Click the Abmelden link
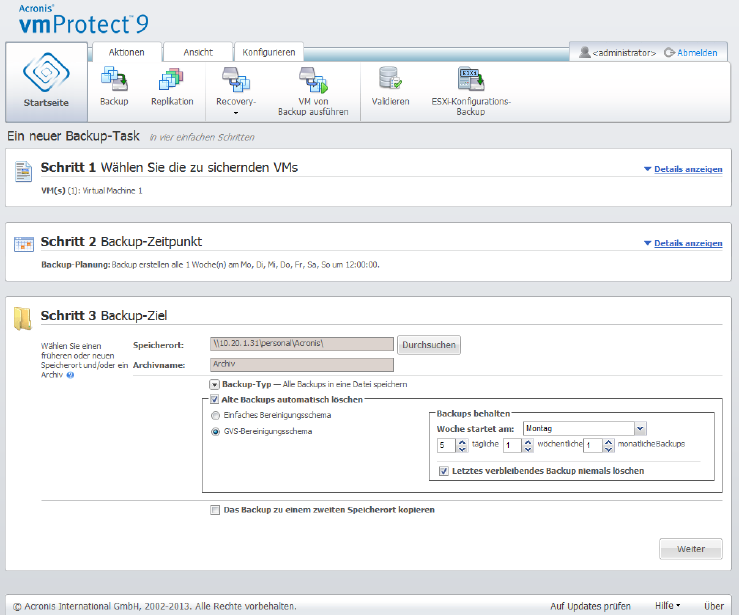The width and height of the screenshot is (739, 615). tap(697, 53)
